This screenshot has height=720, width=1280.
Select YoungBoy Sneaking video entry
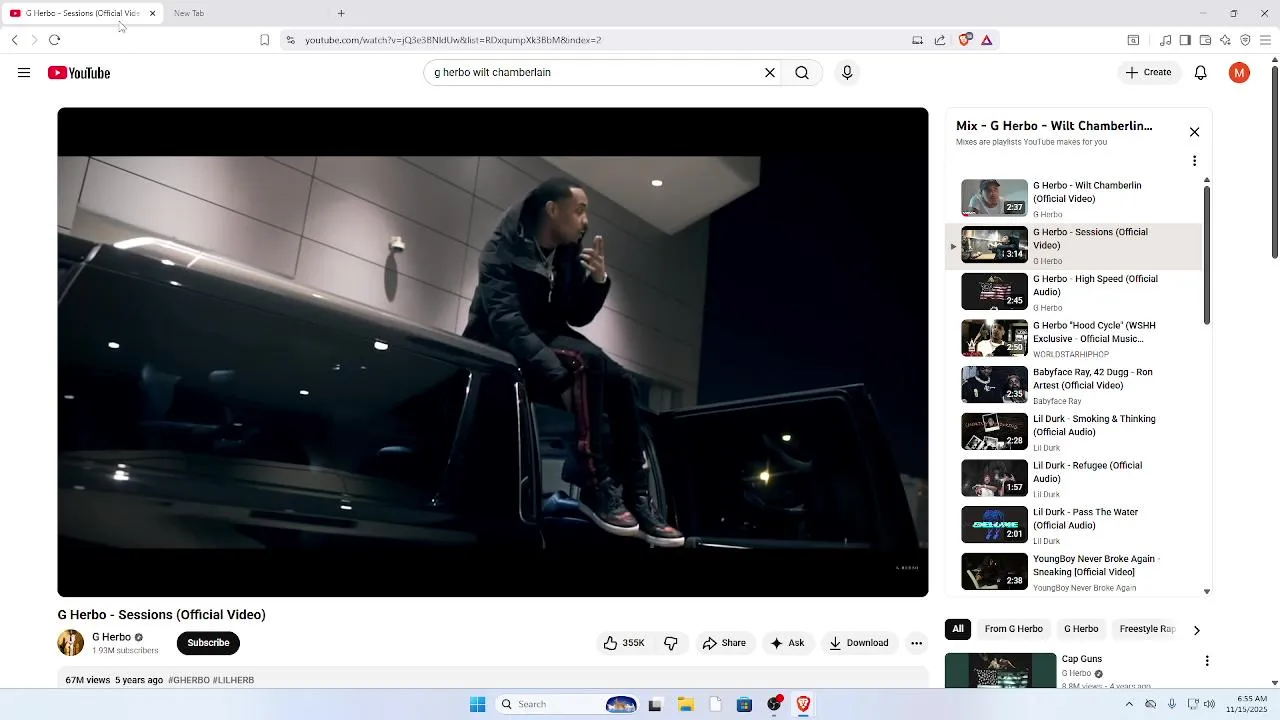pos(1074,572)
